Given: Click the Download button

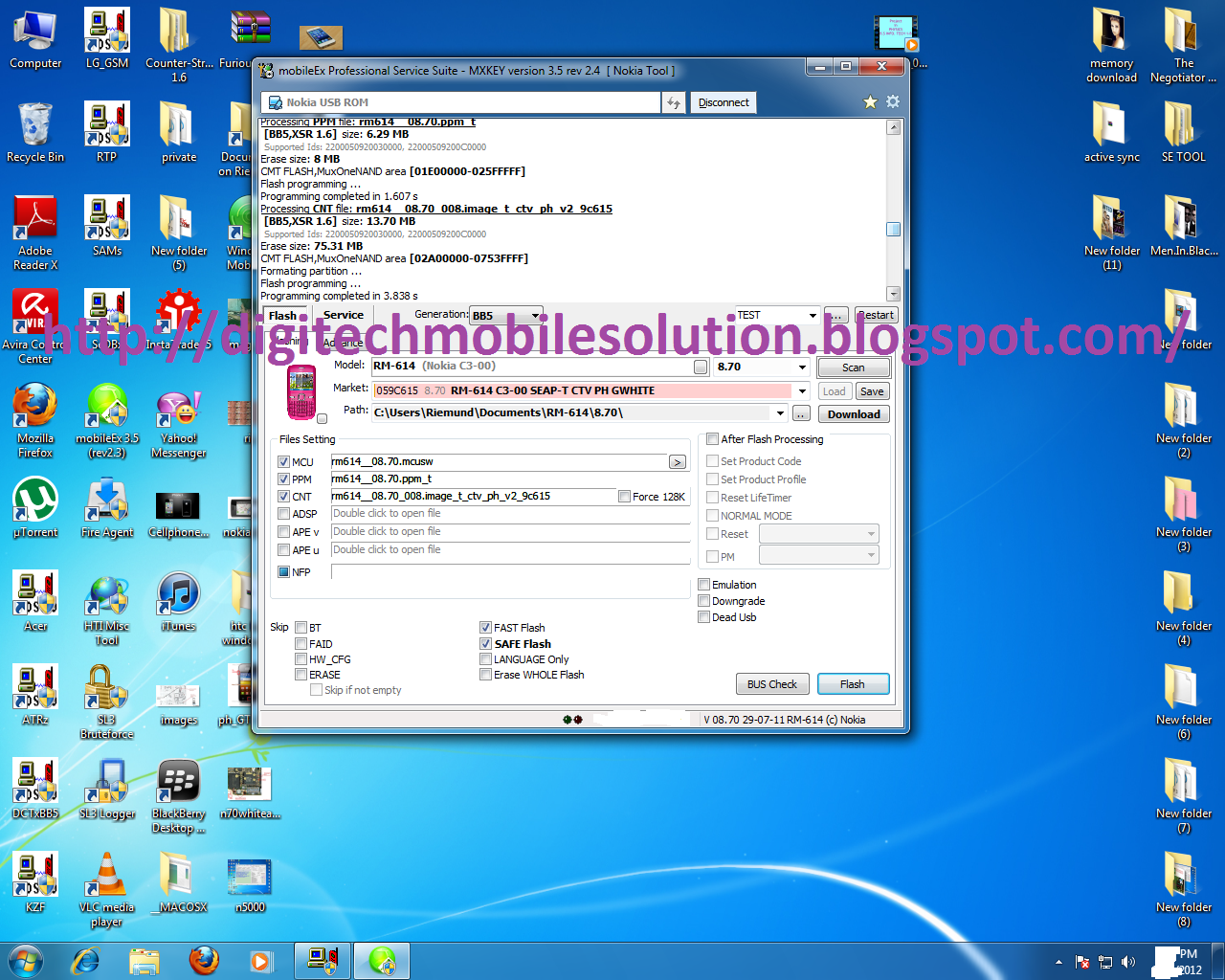Looking at the screenshot, I should tap(854, 414).
